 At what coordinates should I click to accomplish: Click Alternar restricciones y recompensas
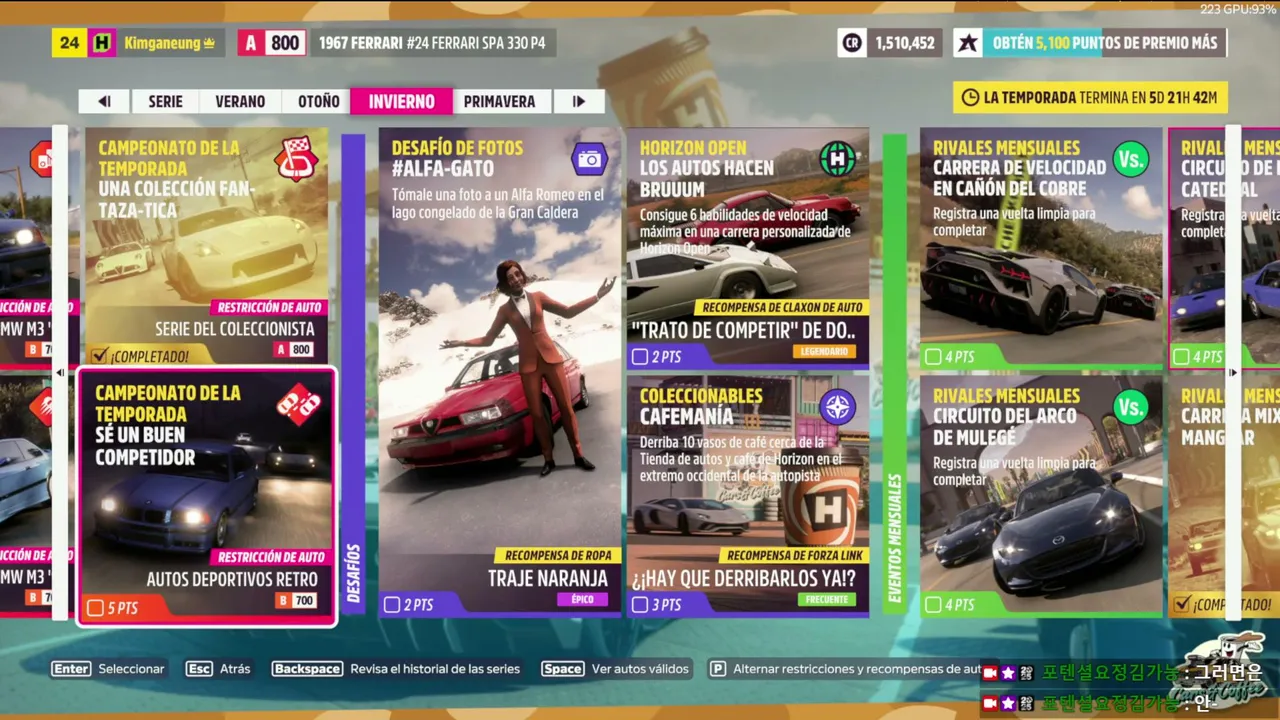point(857,669)
